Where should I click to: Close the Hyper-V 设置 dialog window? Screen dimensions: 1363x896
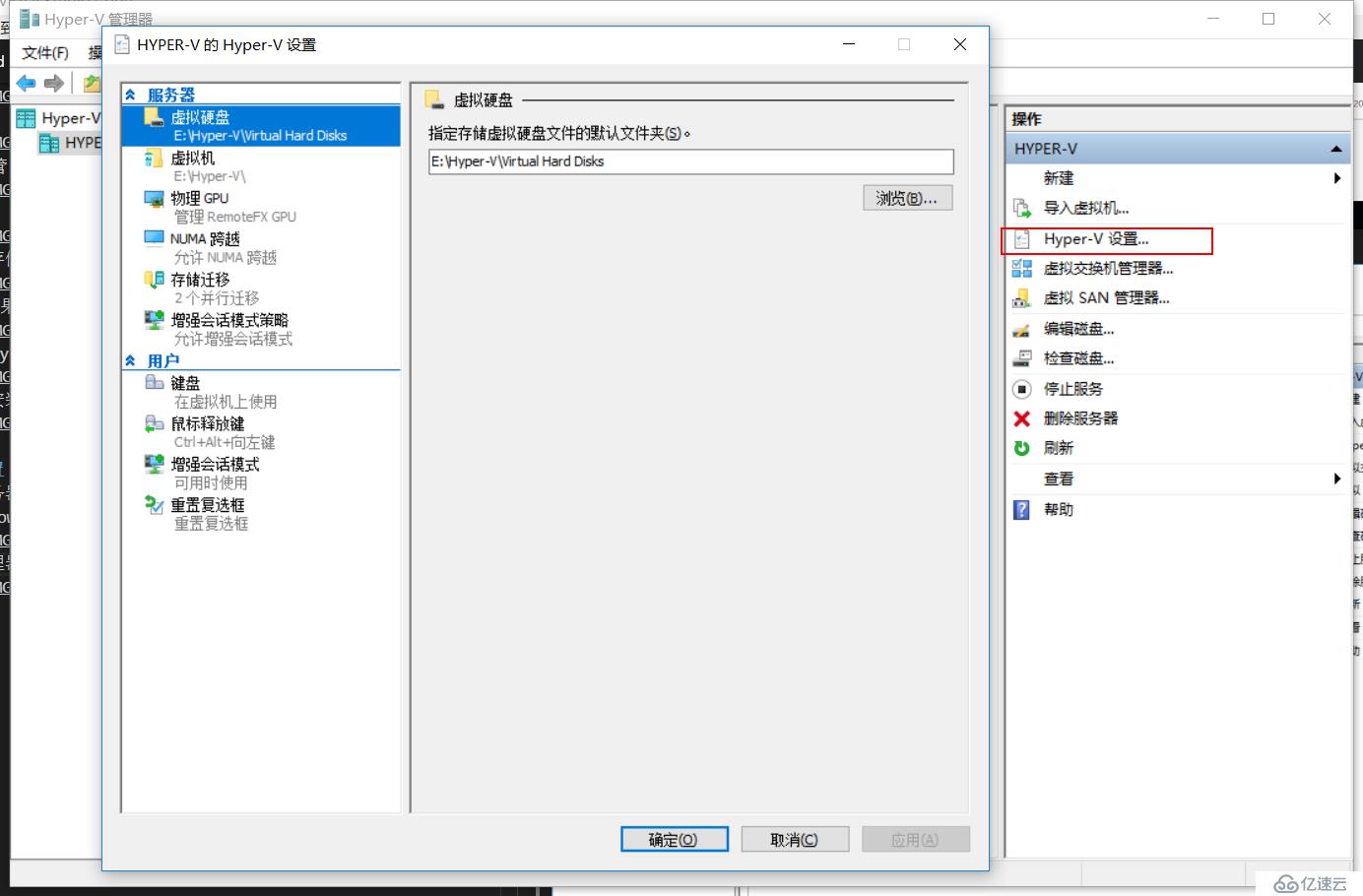coord(960,44)
